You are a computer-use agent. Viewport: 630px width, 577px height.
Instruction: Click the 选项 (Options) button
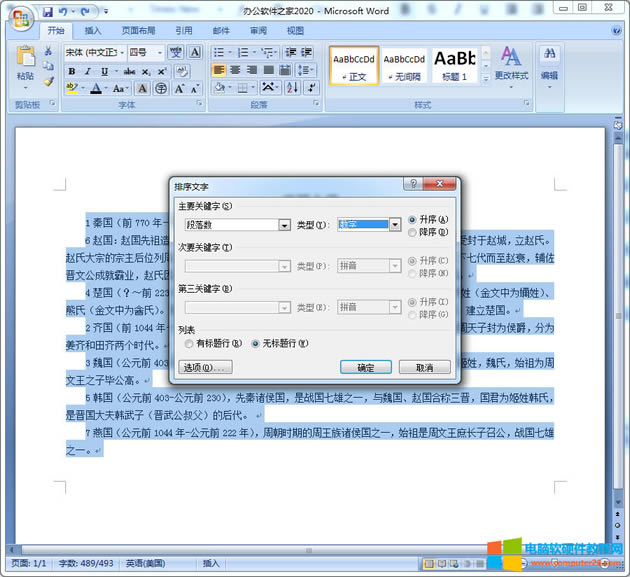206,368
